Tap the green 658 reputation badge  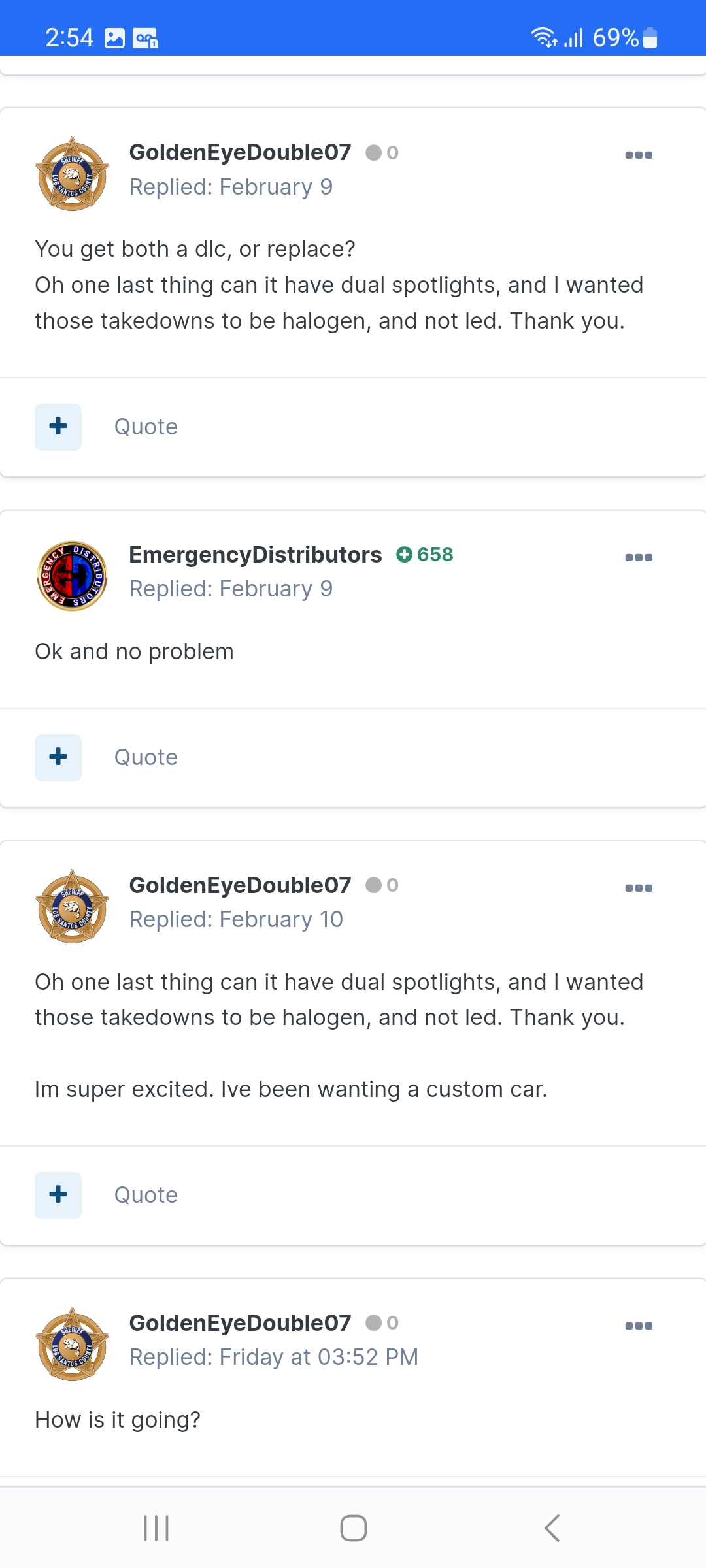(425, 555)
